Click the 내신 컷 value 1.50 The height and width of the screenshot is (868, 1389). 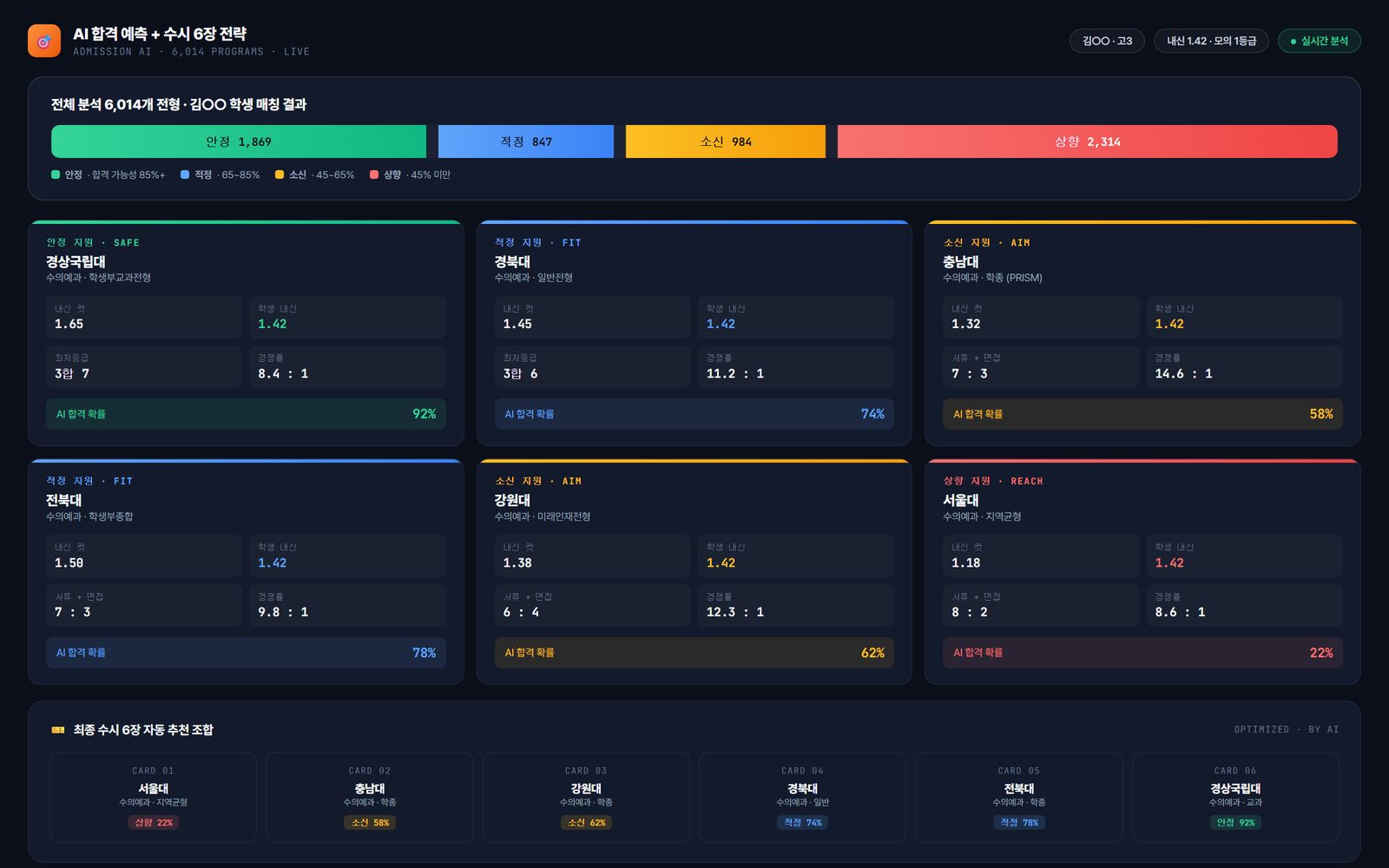click(x=69, y=562)
